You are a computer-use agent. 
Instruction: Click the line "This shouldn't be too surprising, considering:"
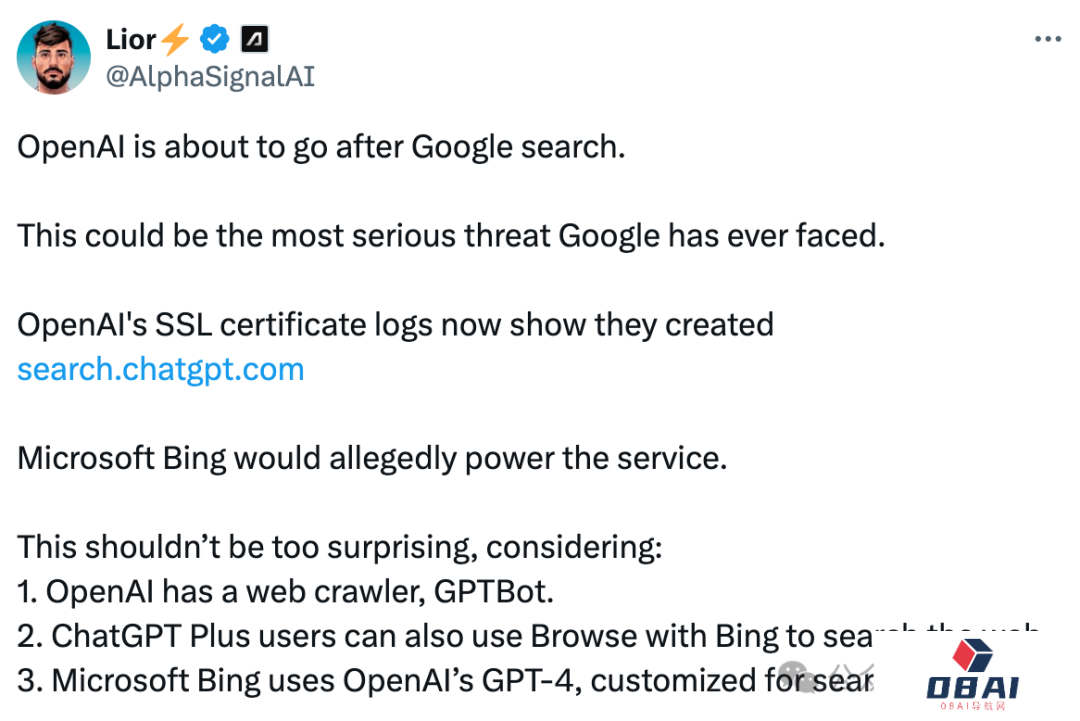tap(341, 547)
